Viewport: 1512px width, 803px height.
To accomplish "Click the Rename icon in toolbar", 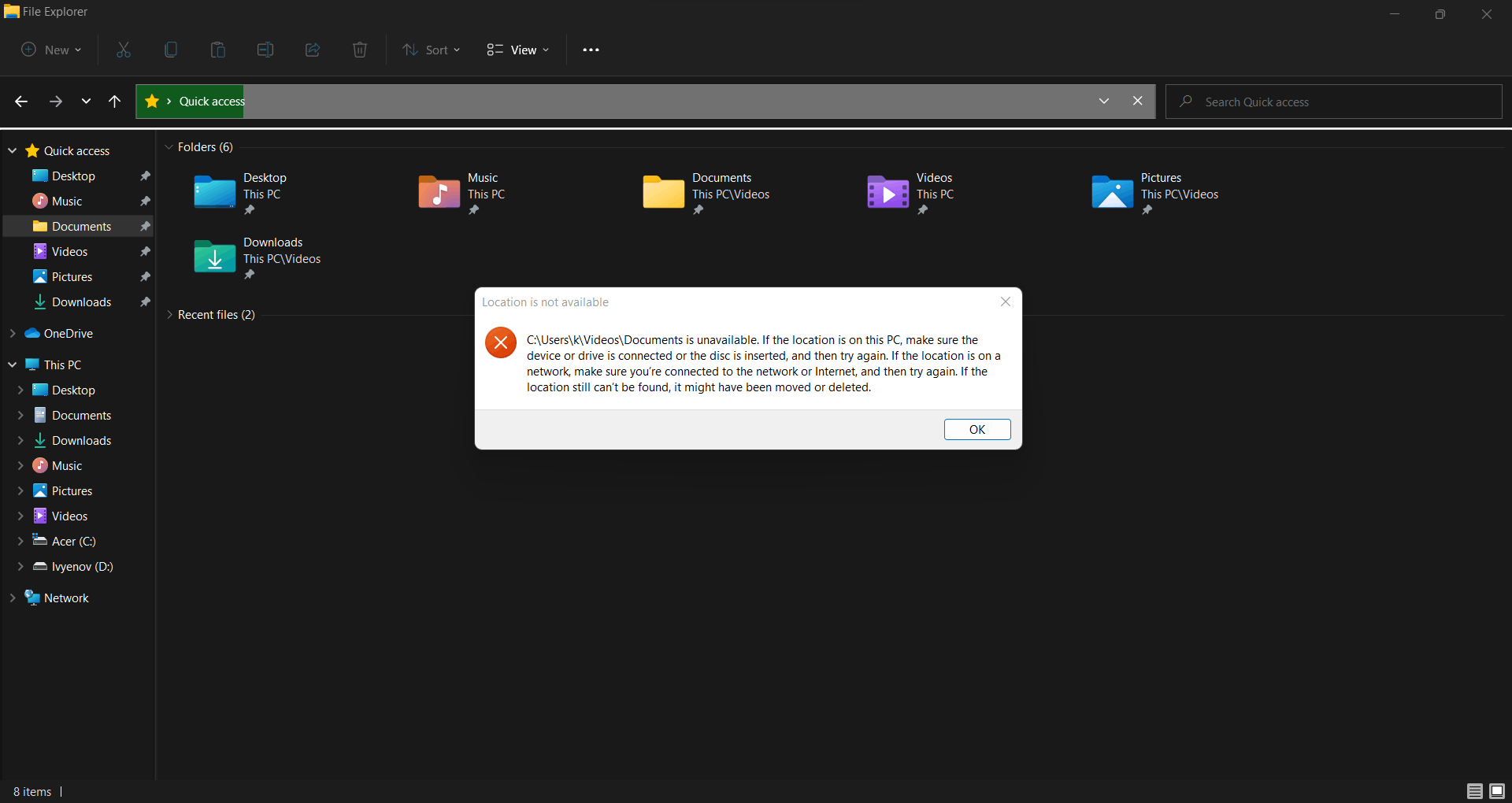I will pyautogui.click(x=265, y=50).
